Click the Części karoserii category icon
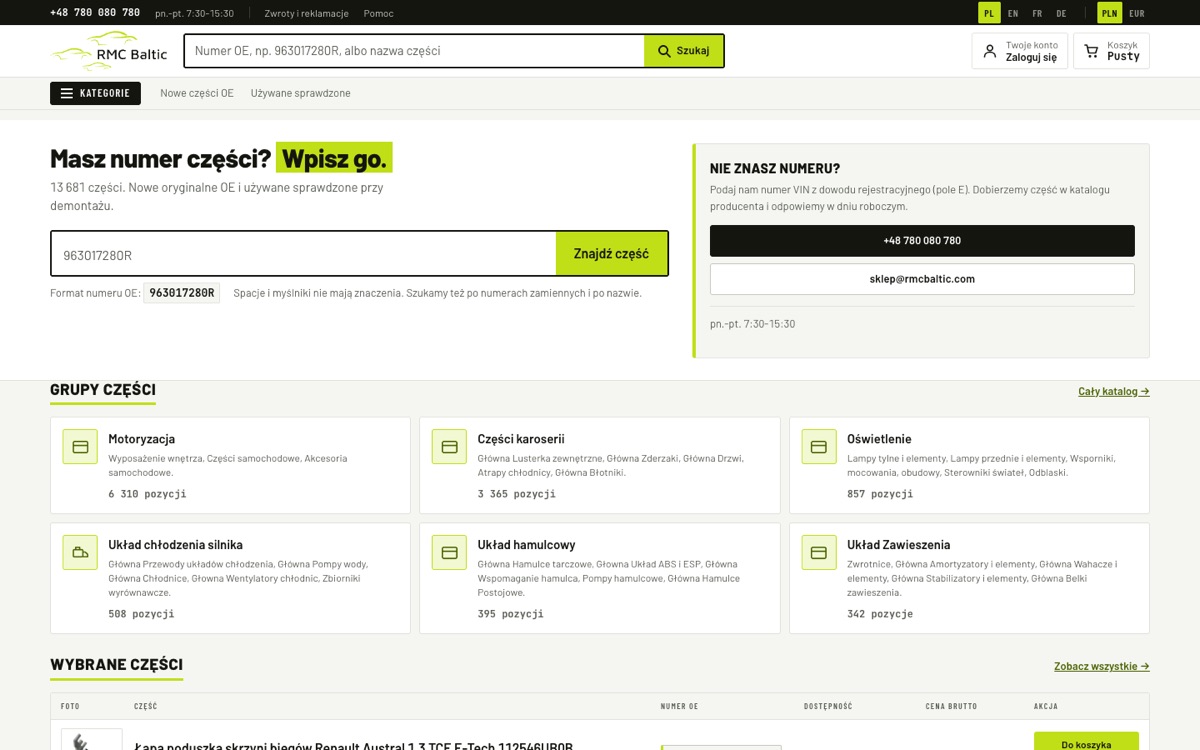The image size is (1200, 750). [x=449, y=447]
